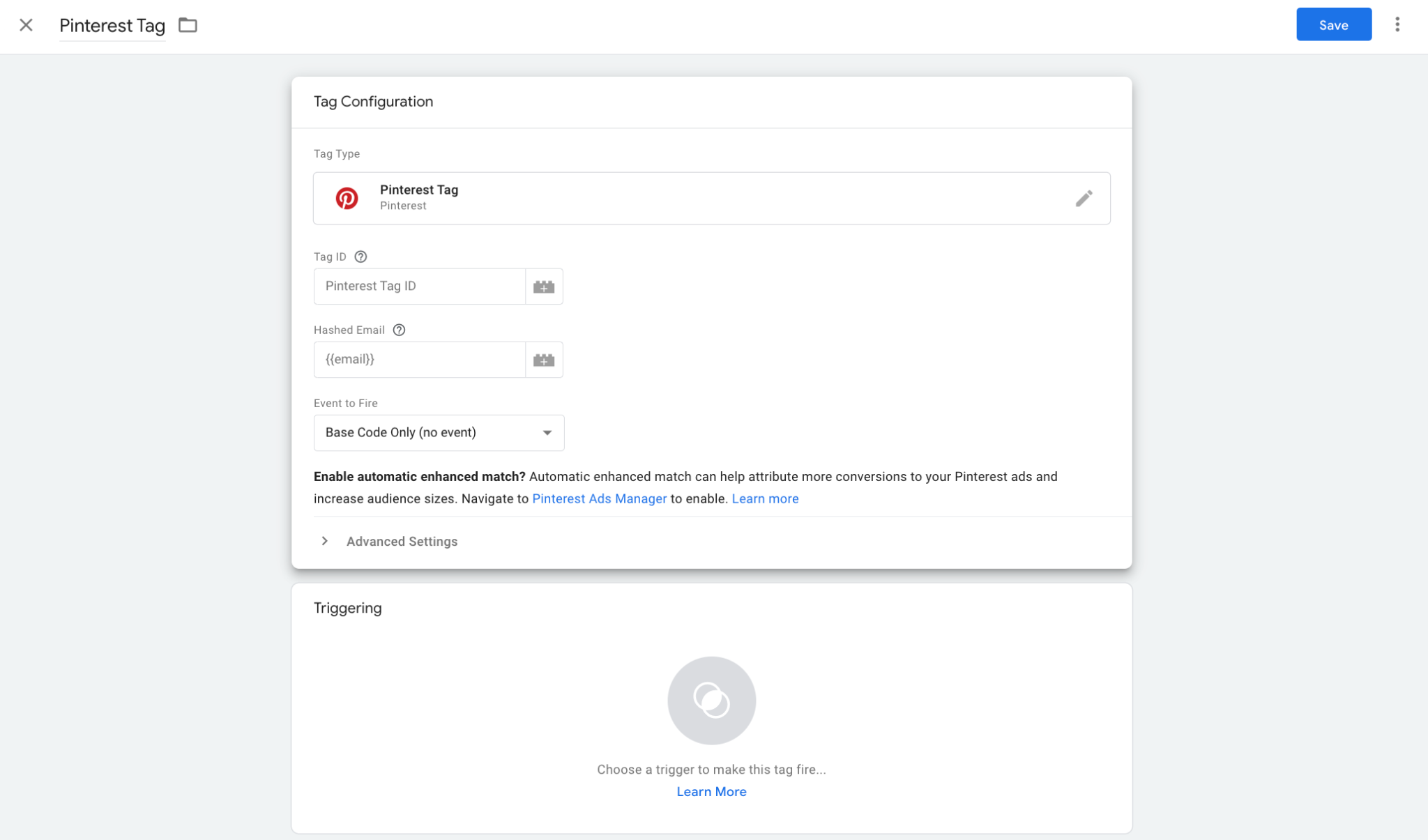This screenshot has height=840, width=1428.
Task: Save the Pinterest Tag
Action: [1333, 25]
